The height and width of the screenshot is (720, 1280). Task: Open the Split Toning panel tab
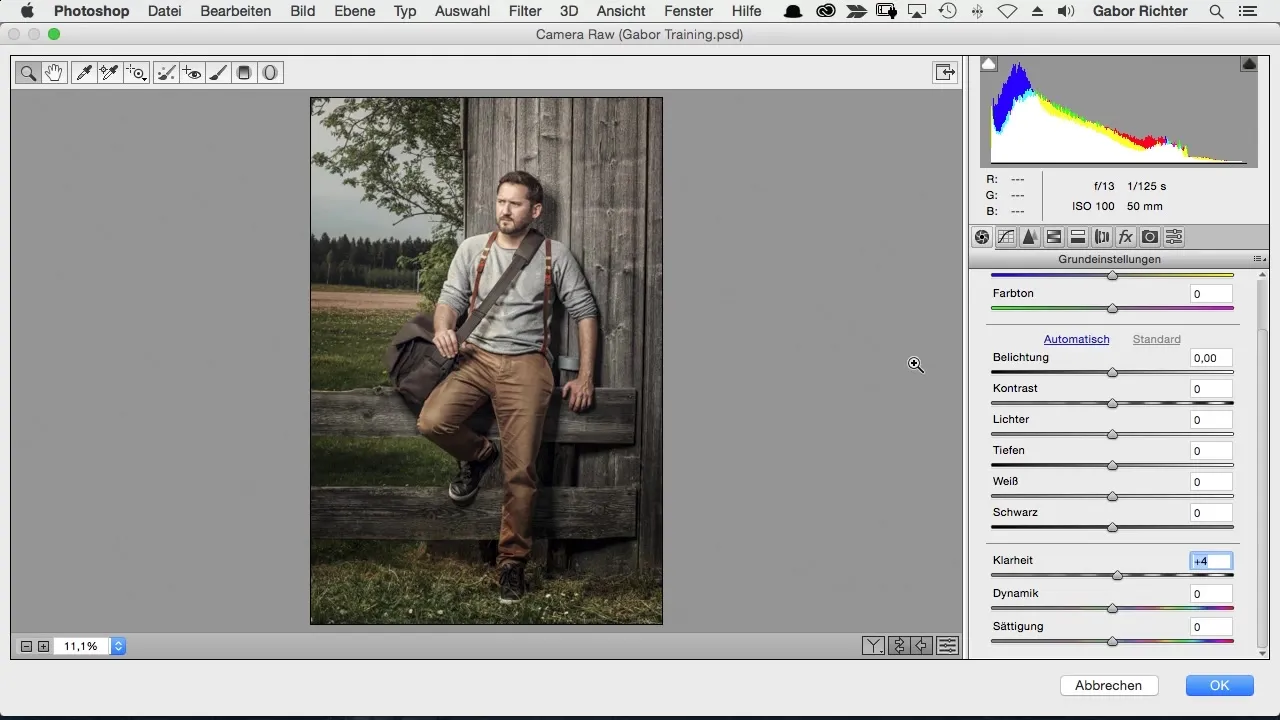1078,237
